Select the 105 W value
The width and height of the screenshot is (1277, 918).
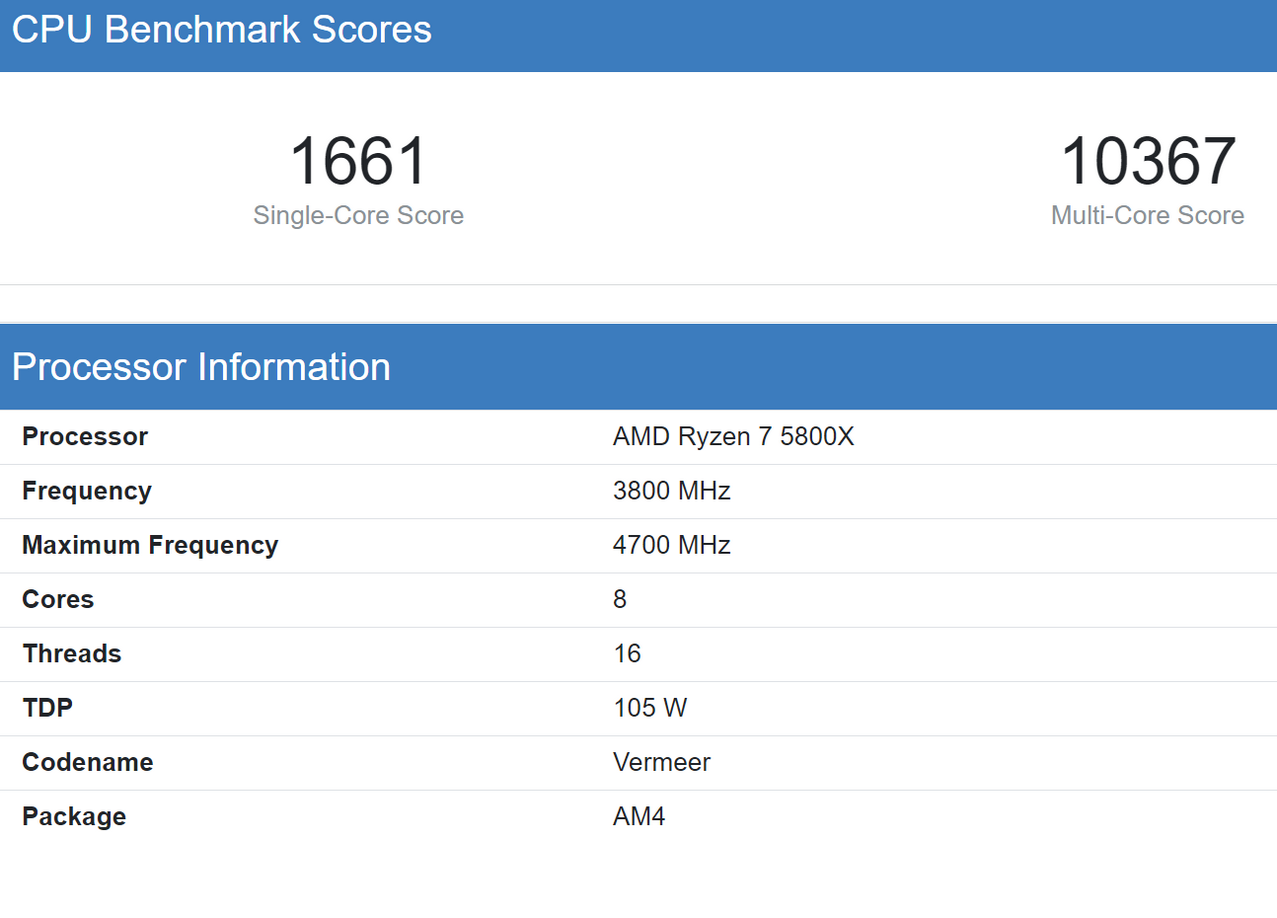click(650, 708)
